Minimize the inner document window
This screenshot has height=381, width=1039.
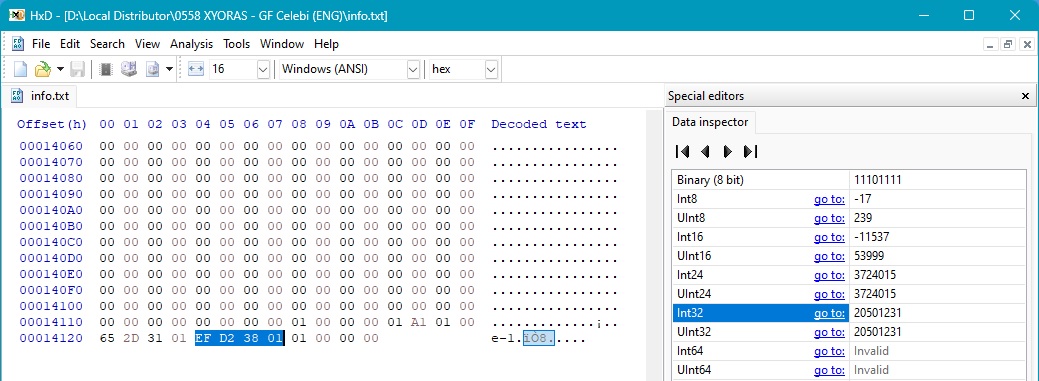(x=991, y=44)
